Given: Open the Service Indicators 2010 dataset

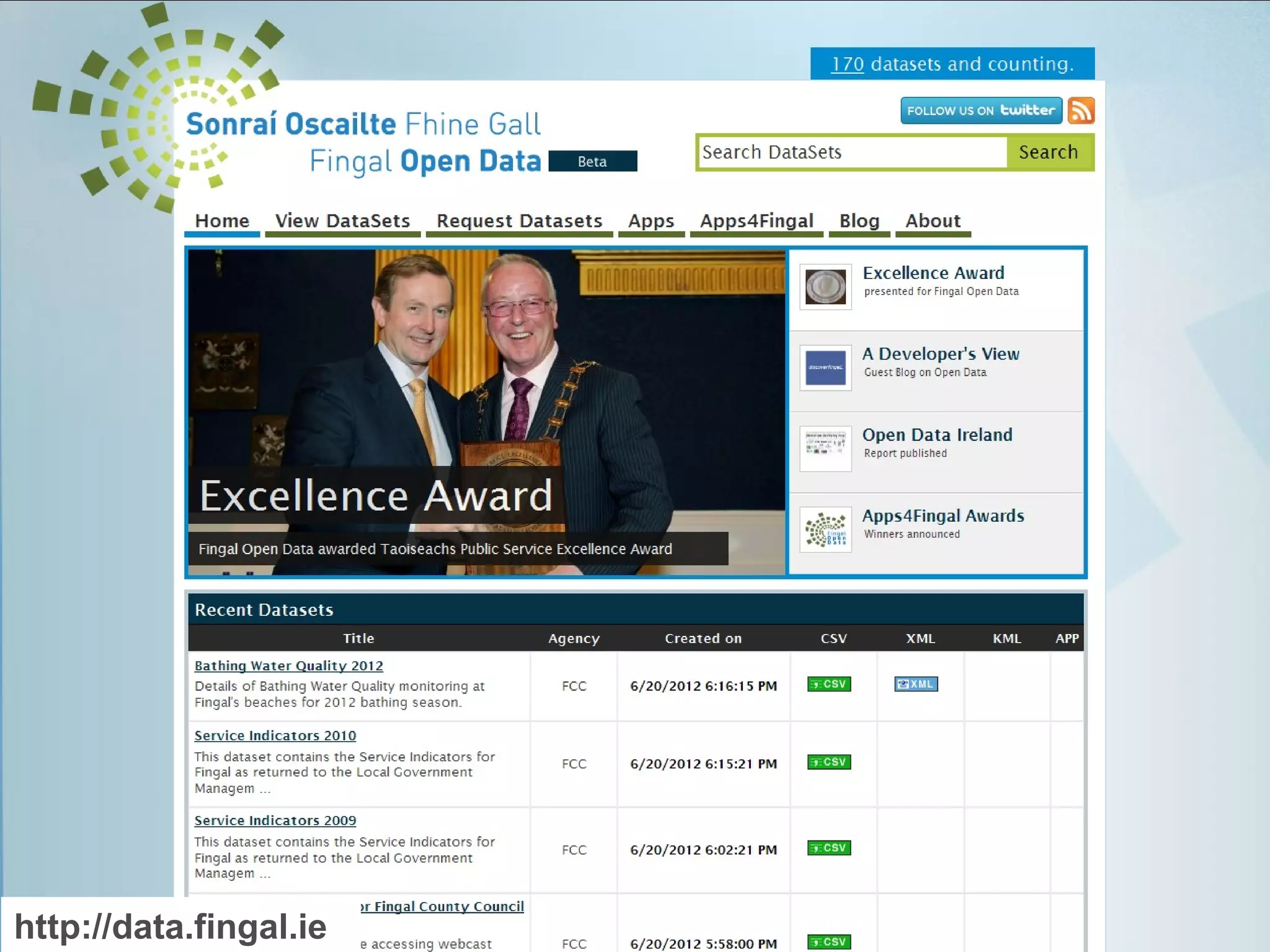Looking at the screenshot, I should tap(275, 736).
